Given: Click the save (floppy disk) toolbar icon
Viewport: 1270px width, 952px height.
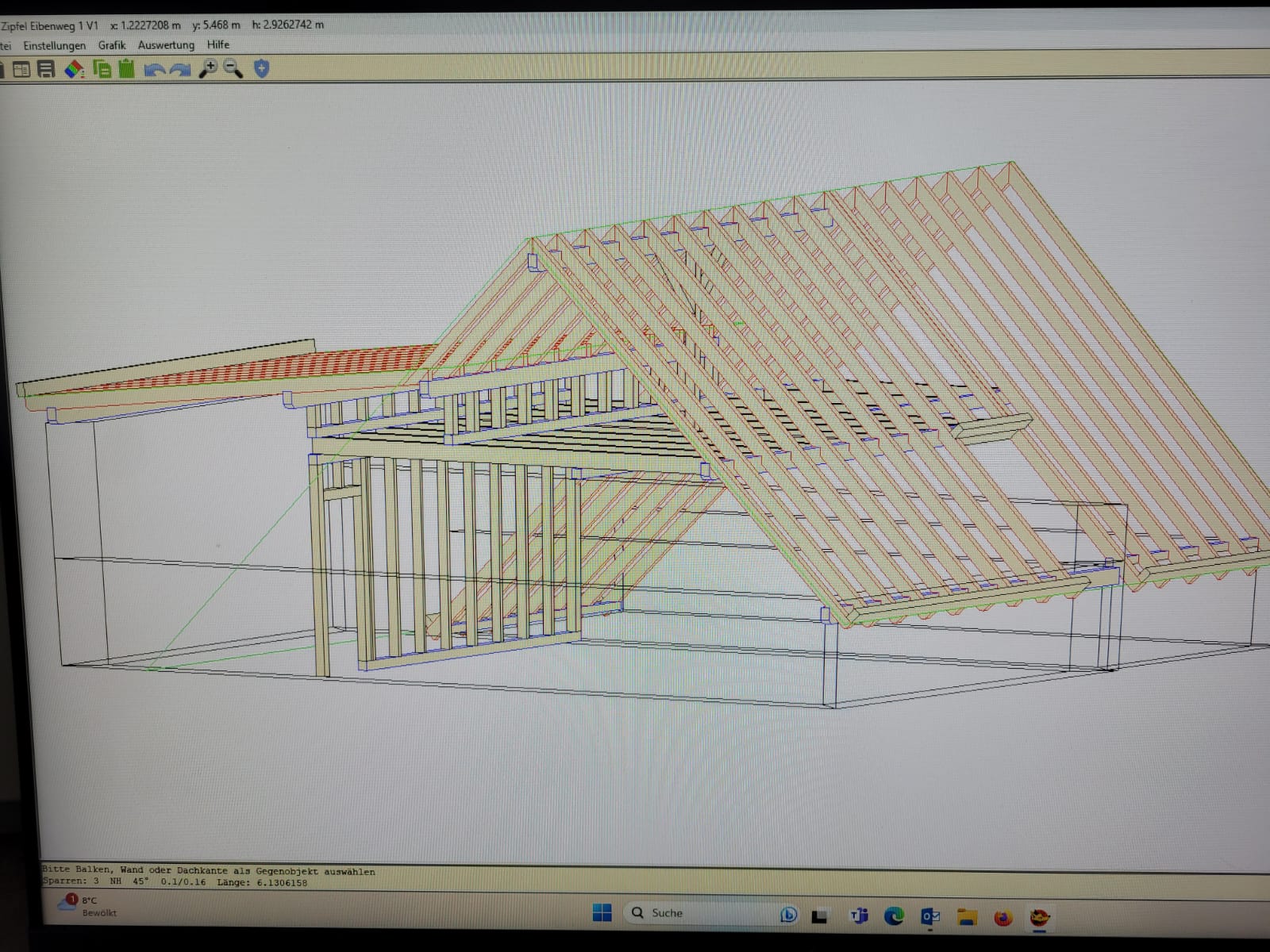Looking at the screenshot, I should (x=46, y=70).
